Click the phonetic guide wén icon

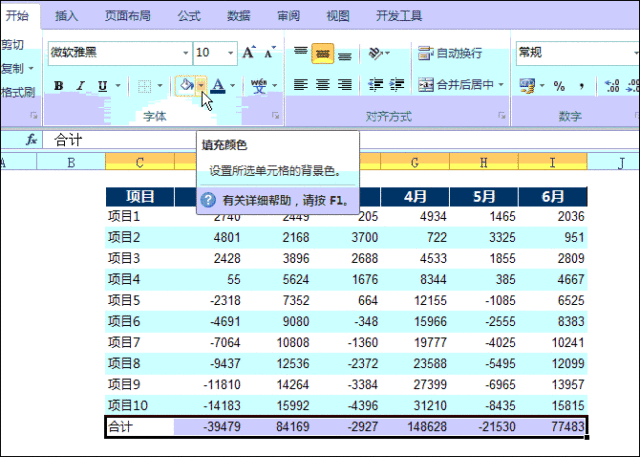pos(259,86)
